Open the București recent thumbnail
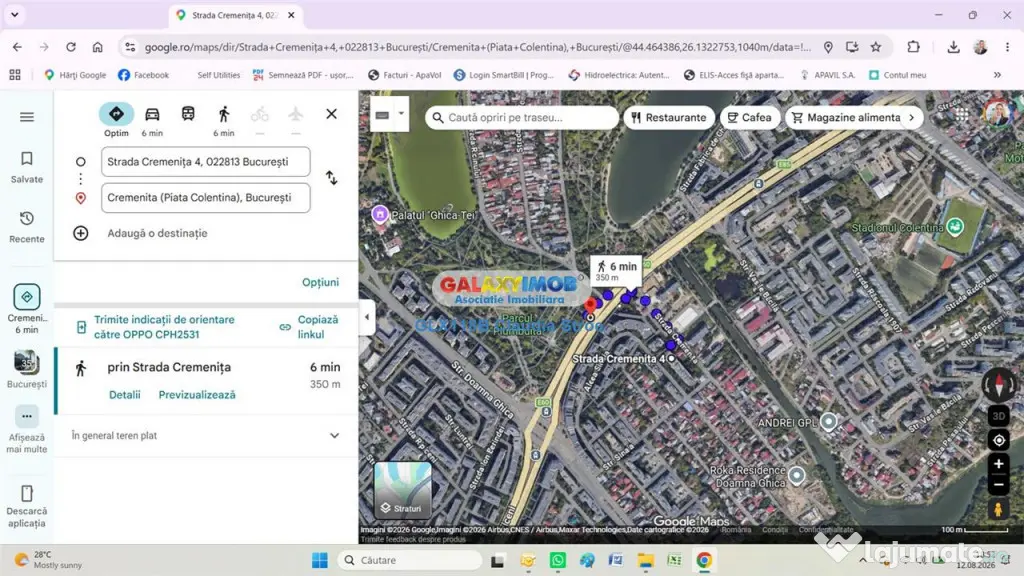 tap(27, 369)
